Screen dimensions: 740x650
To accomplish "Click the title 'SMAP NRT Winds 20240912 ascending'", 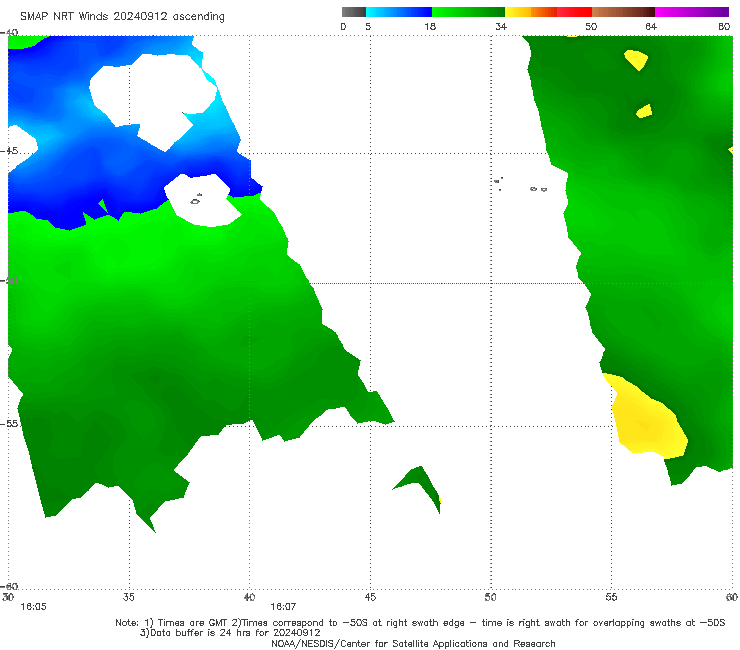I will point(122,16).
